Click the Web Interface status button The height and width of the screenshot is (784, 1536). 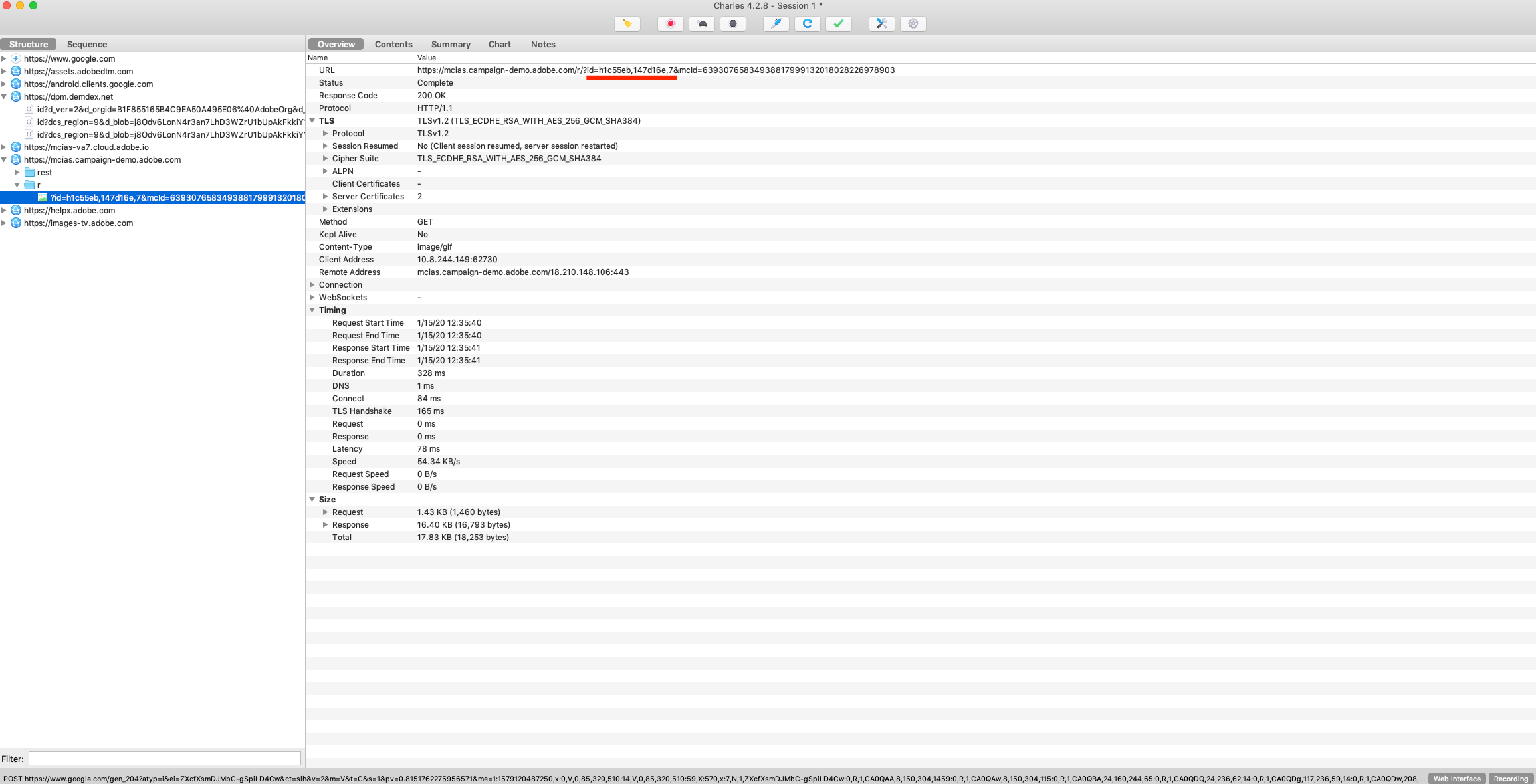click(x=1457, y=779)
